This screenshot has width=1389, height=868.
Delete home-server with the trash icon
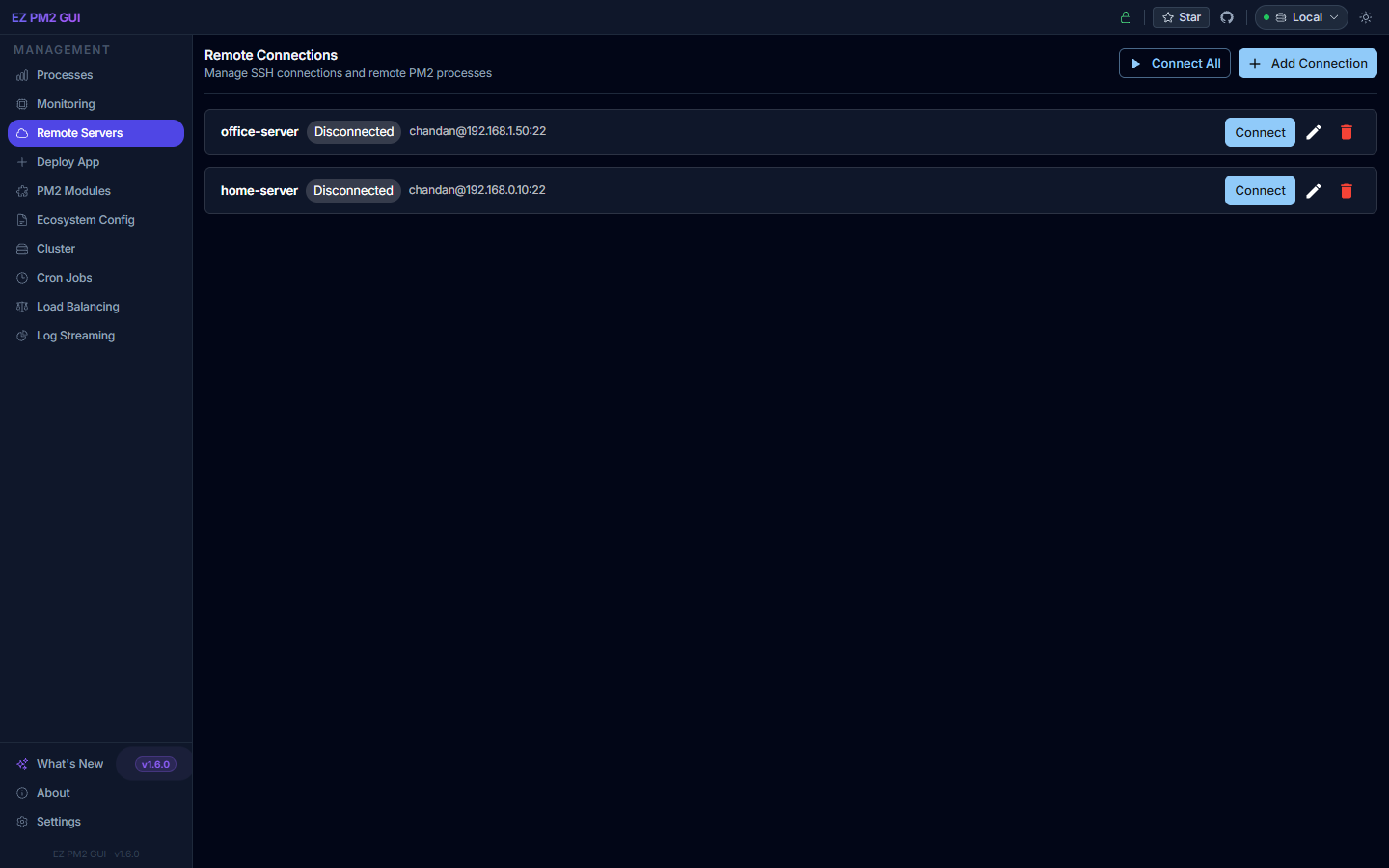[1347, 191]
